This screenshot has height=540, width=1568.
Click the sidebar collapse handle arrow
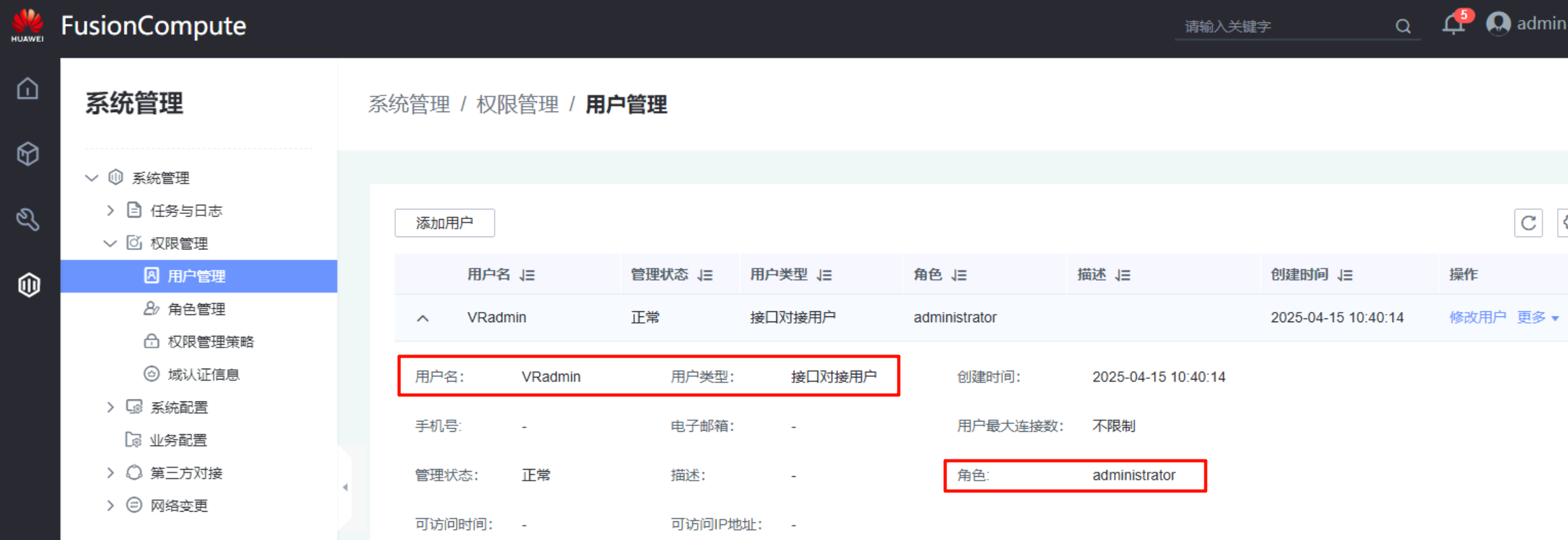click(x=345, y=487)
